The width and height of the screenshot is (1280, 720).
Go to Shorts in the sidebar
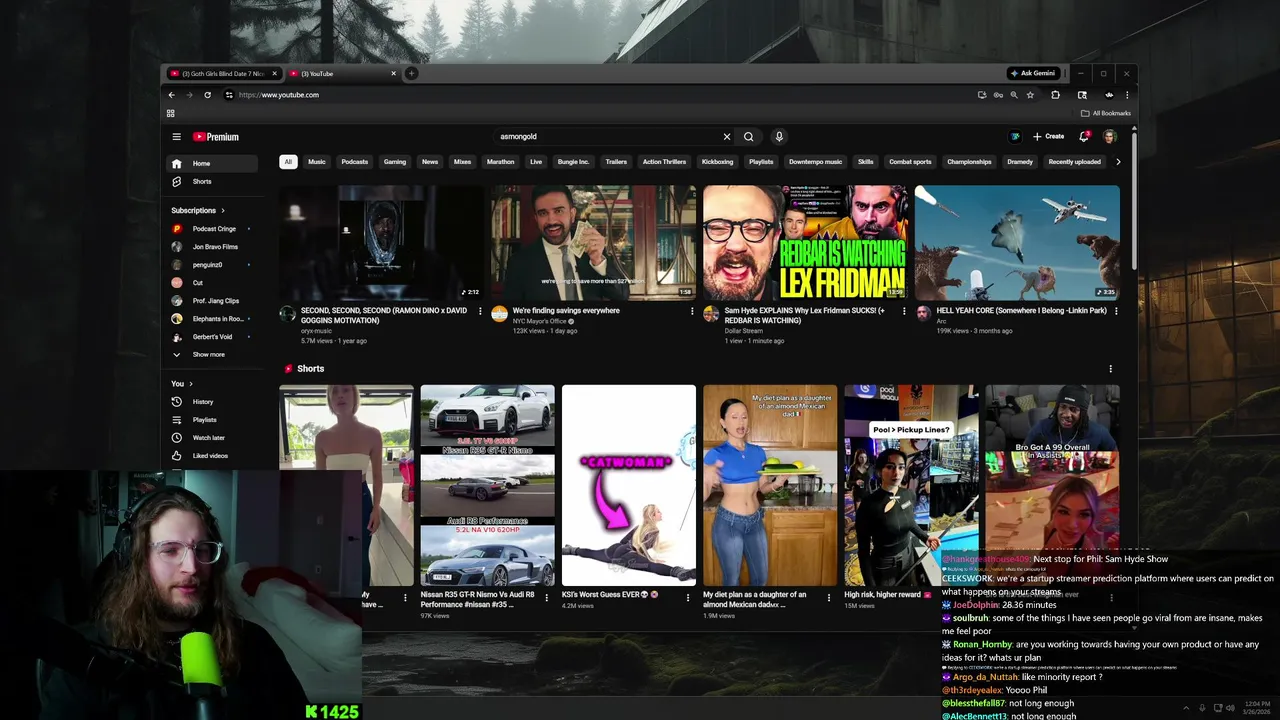tap(202, 182)
